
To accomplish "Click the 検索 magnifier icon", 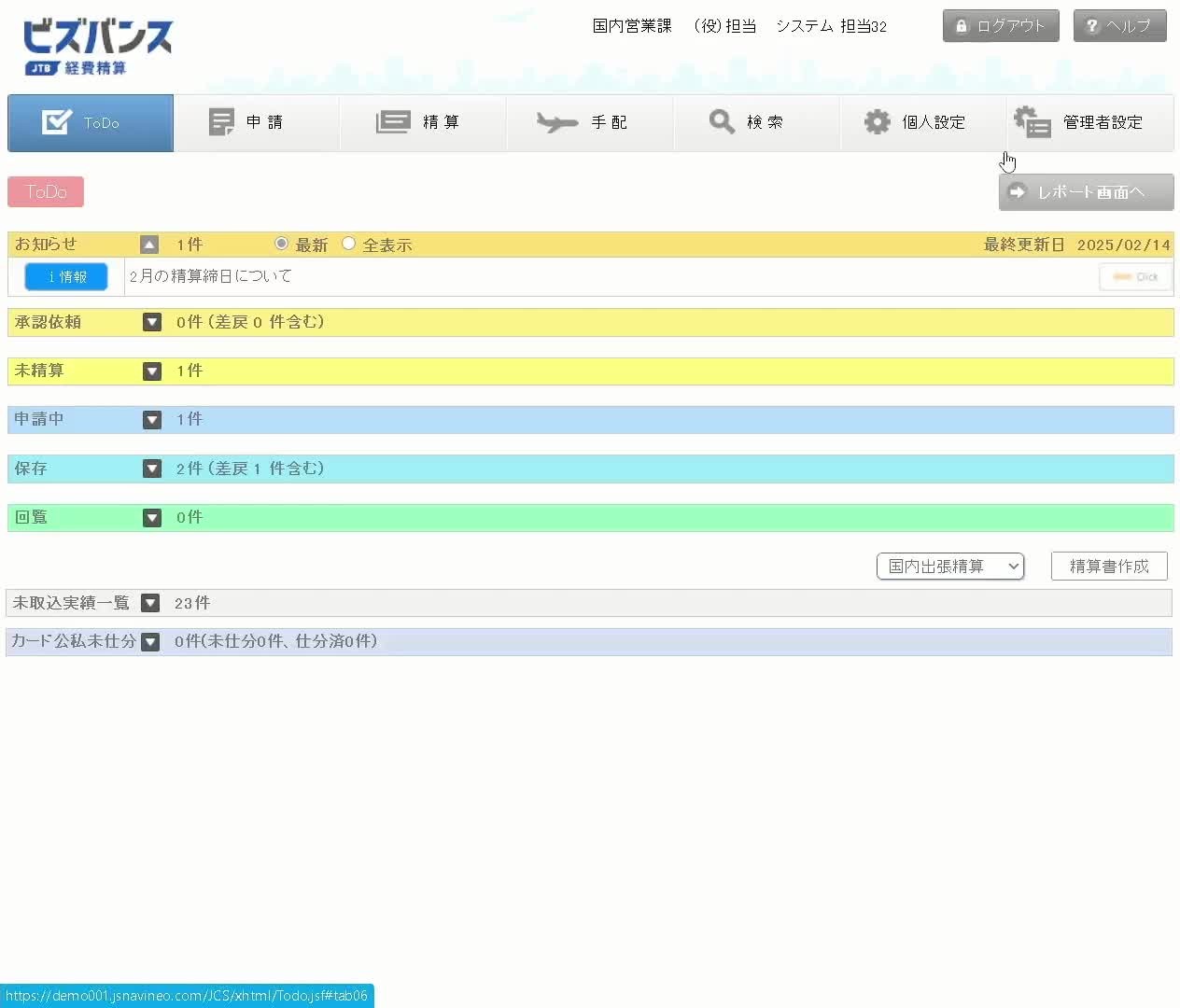I will click(722, 122).
